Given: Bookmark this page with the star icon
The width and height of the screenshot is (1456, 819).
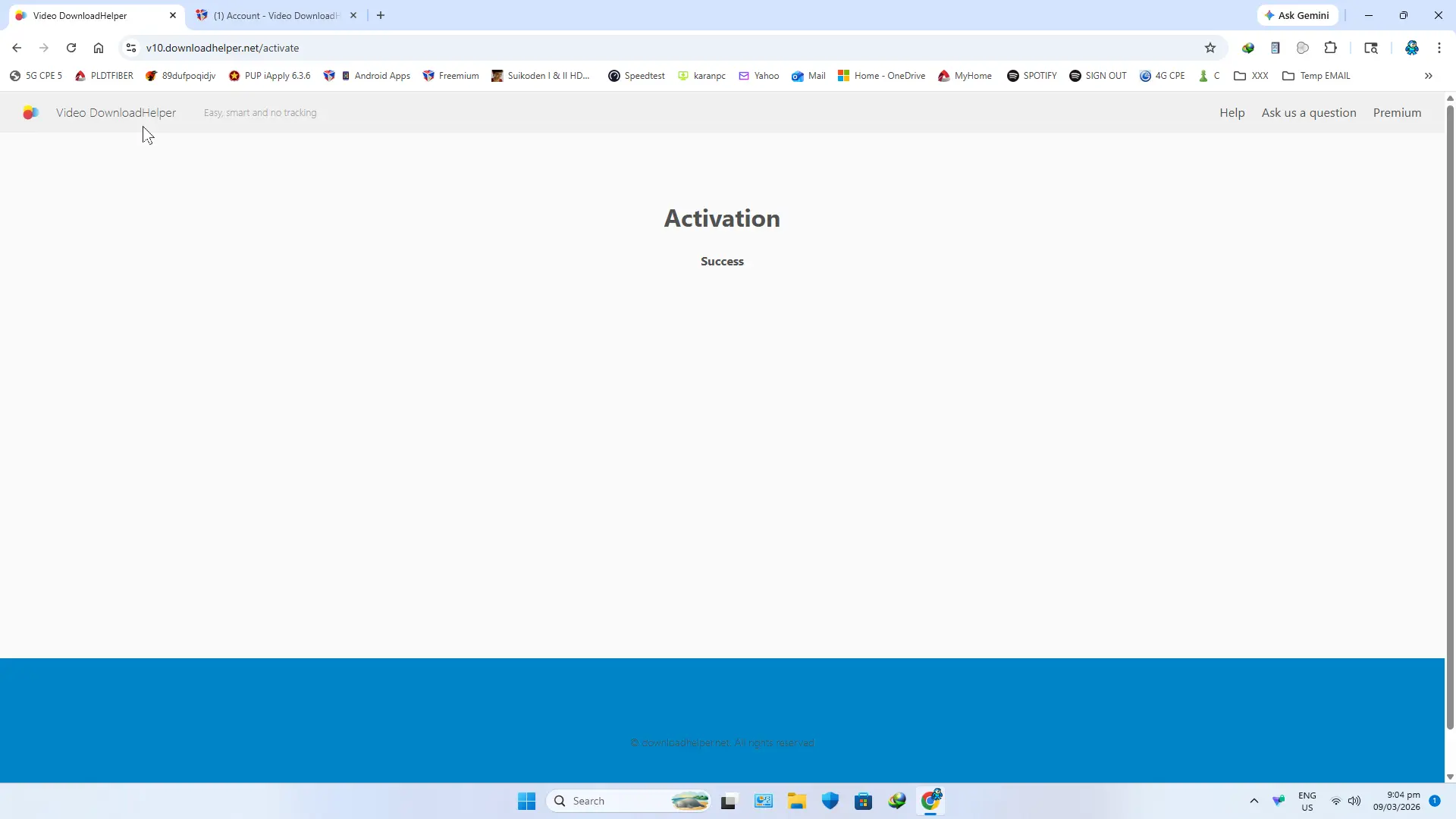Looking at the screenshot, I should (1210, 48).
